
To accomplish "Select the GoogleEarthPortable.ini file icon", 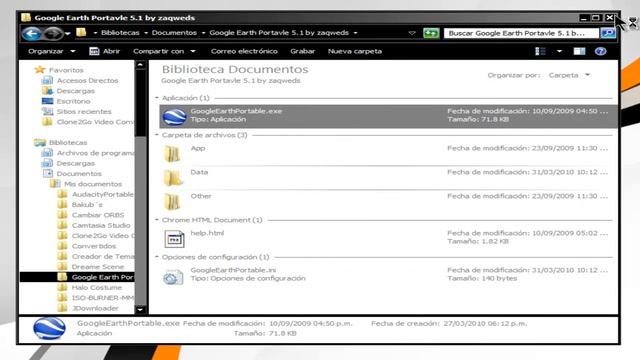I will pyautogui.click(x=173, y=277).
